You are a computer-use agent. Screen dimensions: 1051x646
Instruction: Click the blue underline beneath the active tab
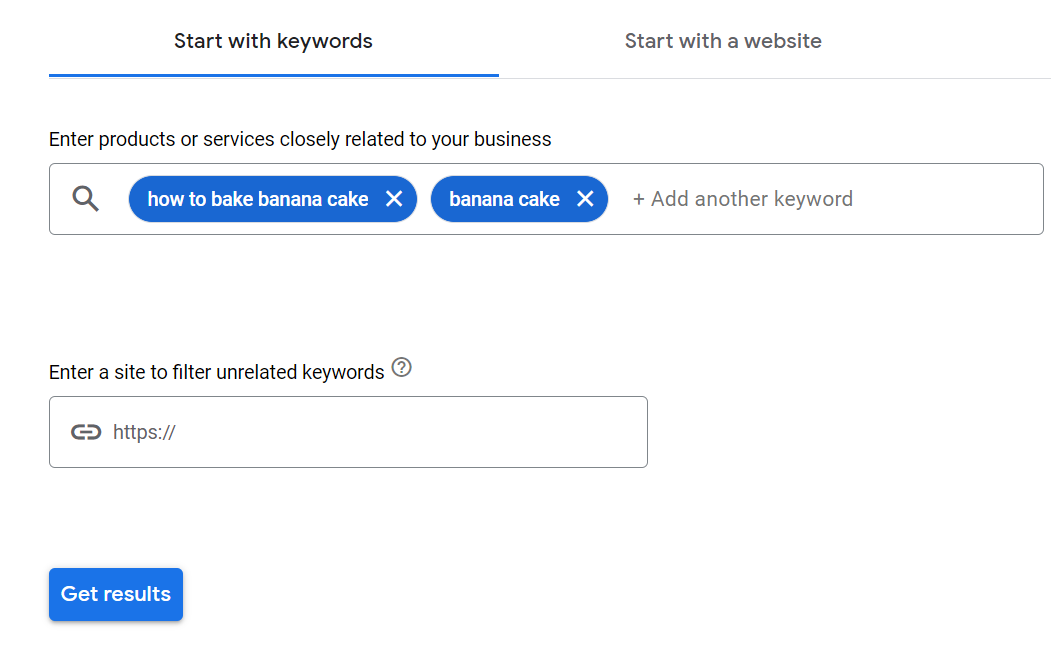tap(273, 75)
